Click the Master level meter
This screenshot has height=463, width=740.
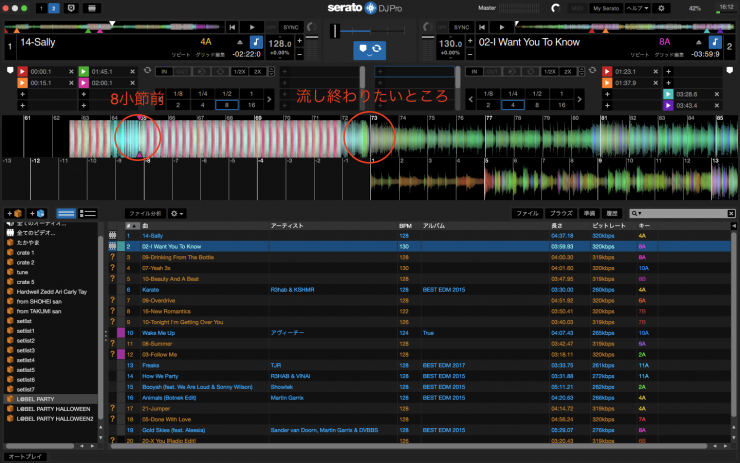521,8
